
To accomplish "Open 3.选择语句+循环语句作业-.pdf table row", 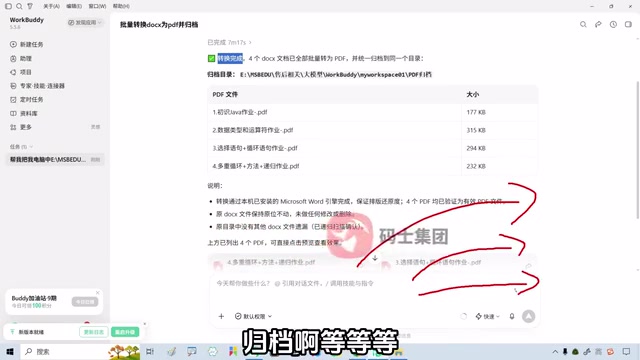I will click(255, 148).
